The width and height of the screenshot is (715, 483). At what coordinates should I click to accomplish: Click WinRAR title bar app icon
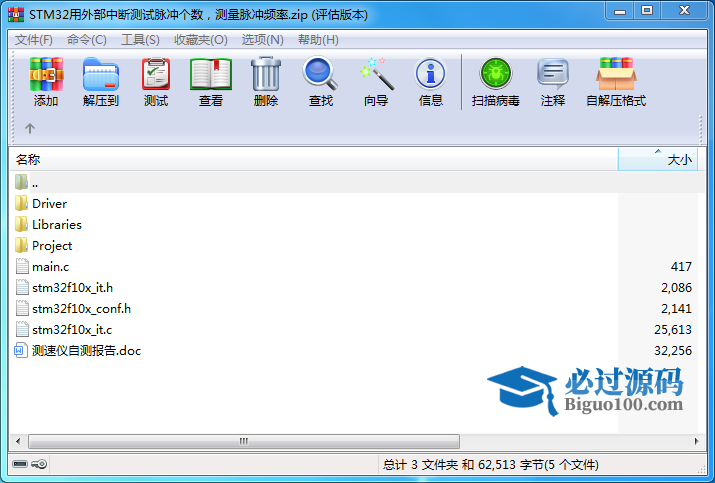coord(16,14)
